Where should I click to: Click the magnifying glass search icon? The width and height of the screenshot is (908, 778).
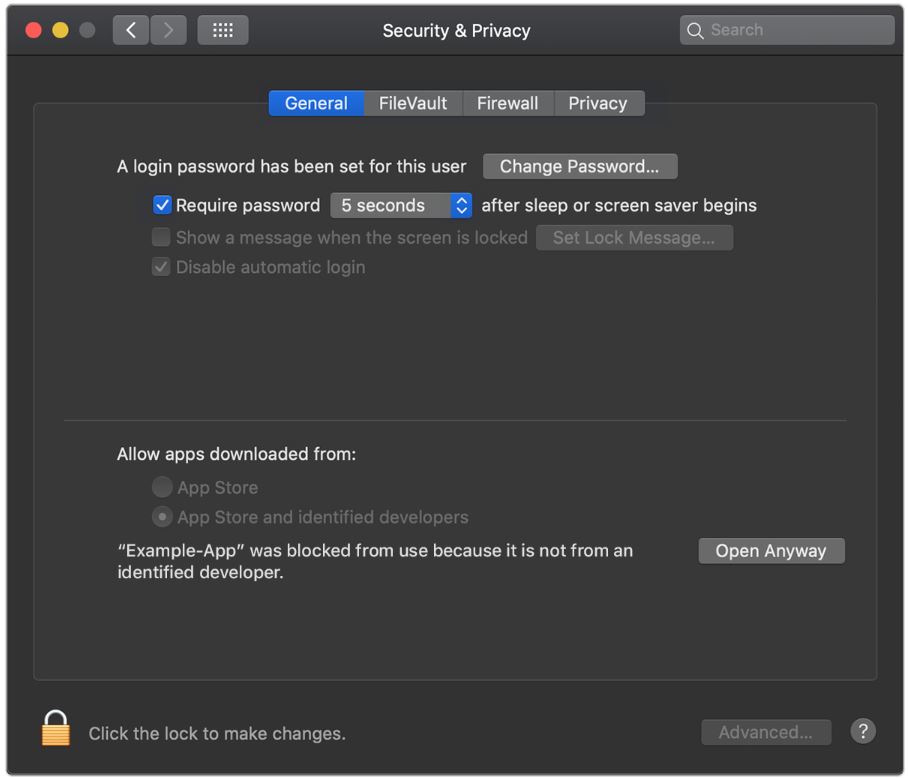pyautogui.click(x=695, y=31)
